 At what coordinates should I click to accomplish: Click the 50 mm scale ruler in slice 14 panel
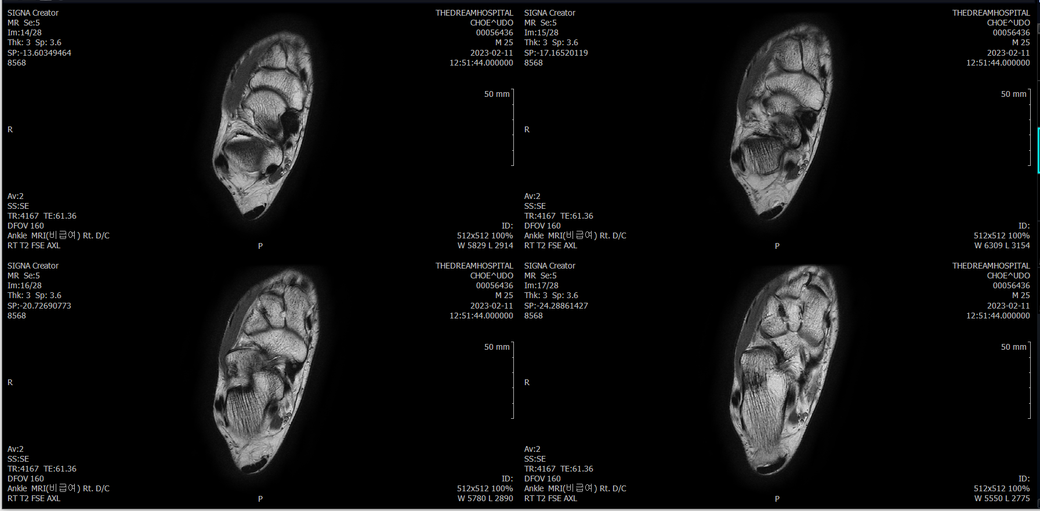point(511,128)
